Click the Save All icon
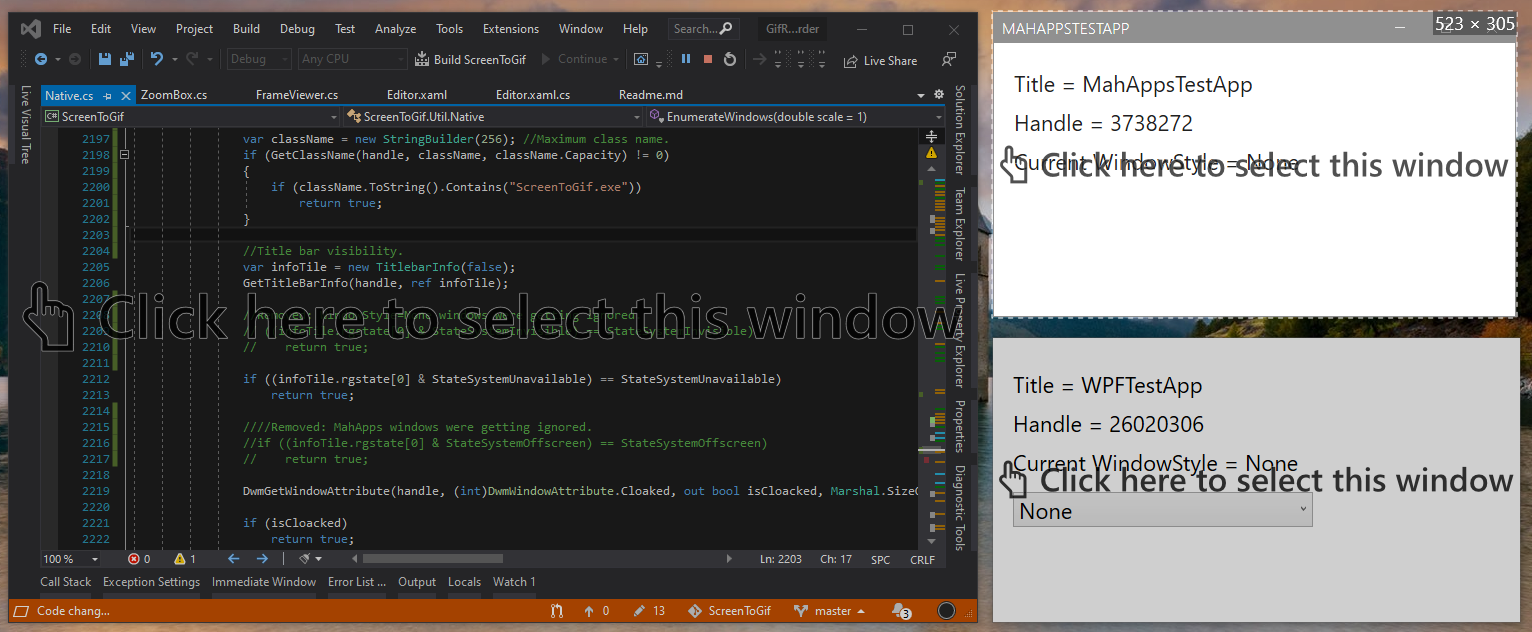 (127, 60)
